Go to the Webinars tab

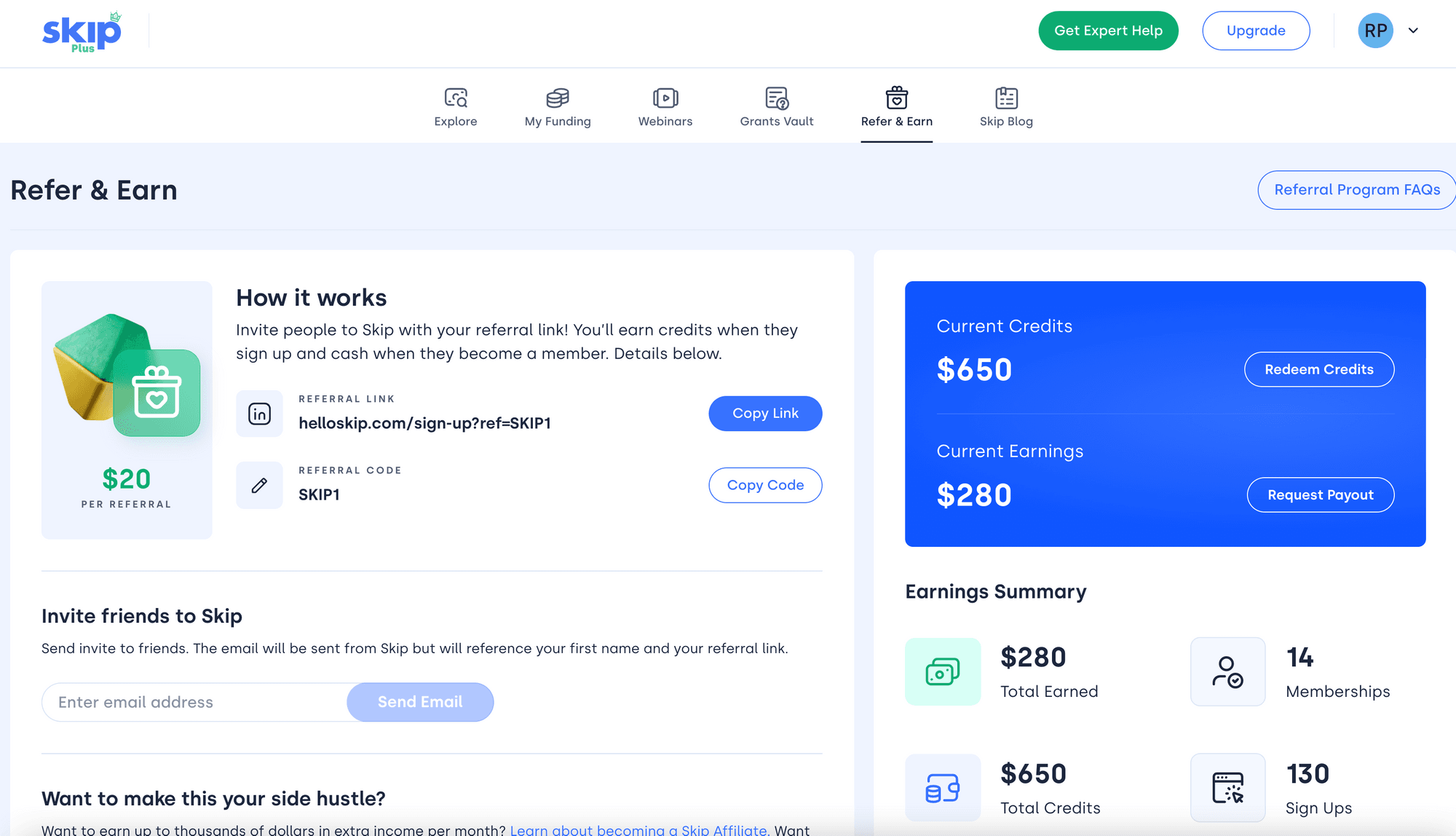(665, 107)
